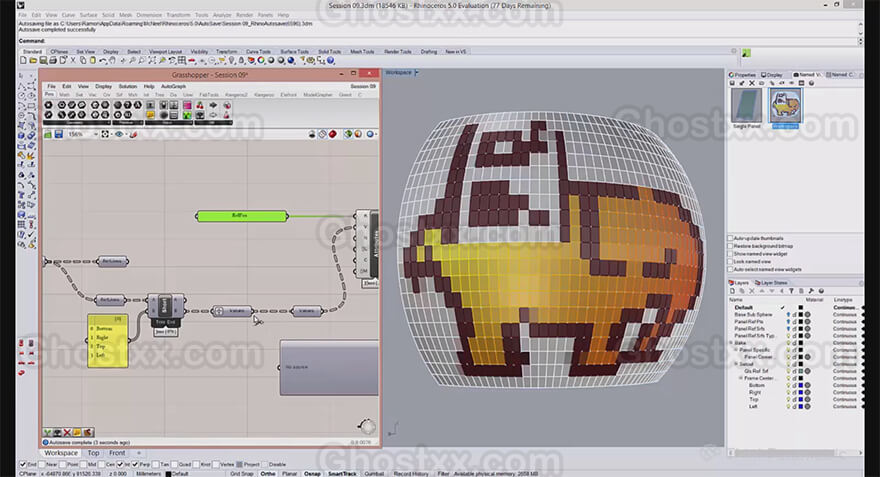880x477 pixels.
Task: Click the Grasshopper cherry component icon
Action: [x=200, y=105]
